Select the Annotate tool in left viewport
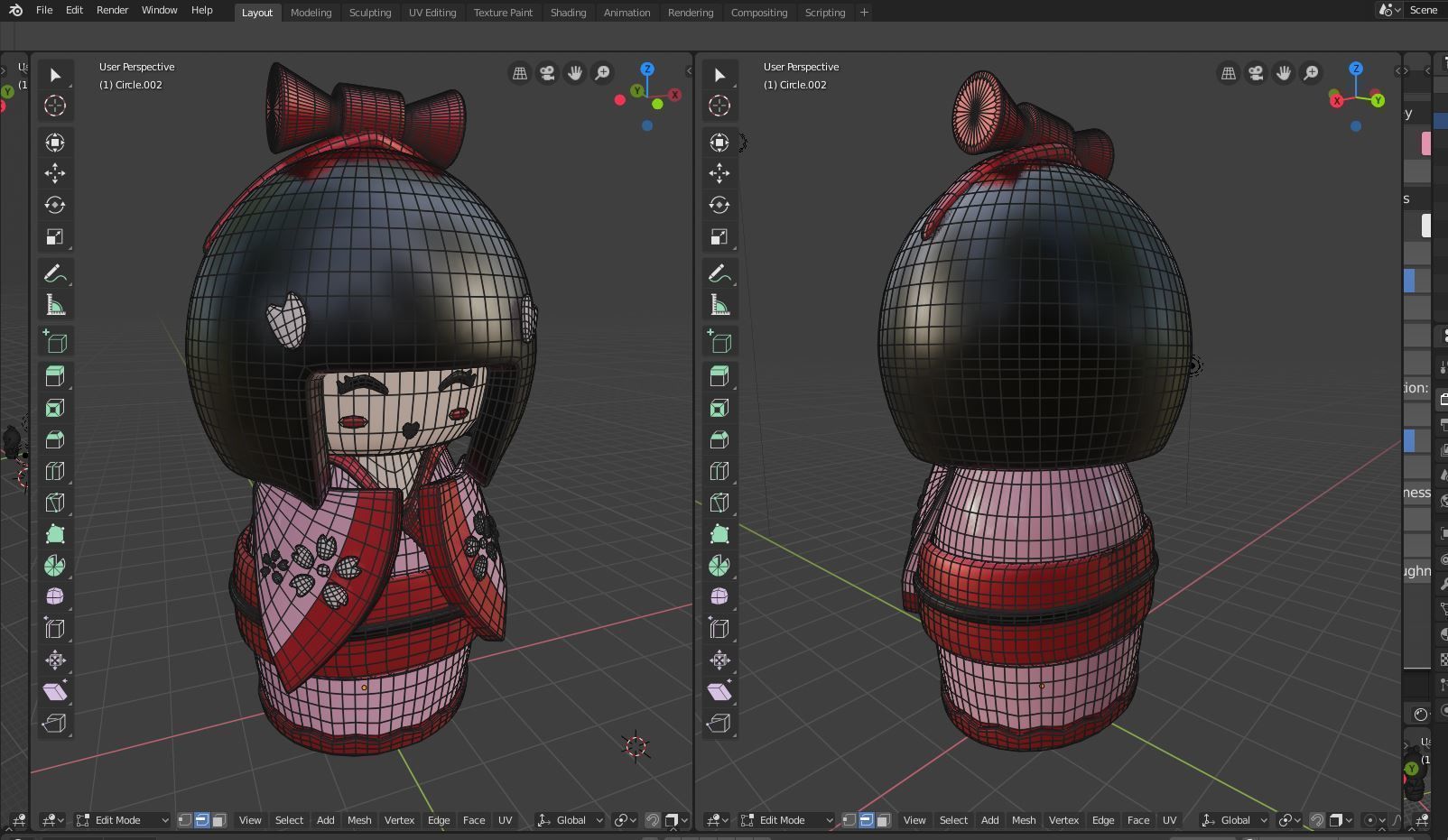The height and width of the screenshot is (840, 1448). (x=55, y=273)
